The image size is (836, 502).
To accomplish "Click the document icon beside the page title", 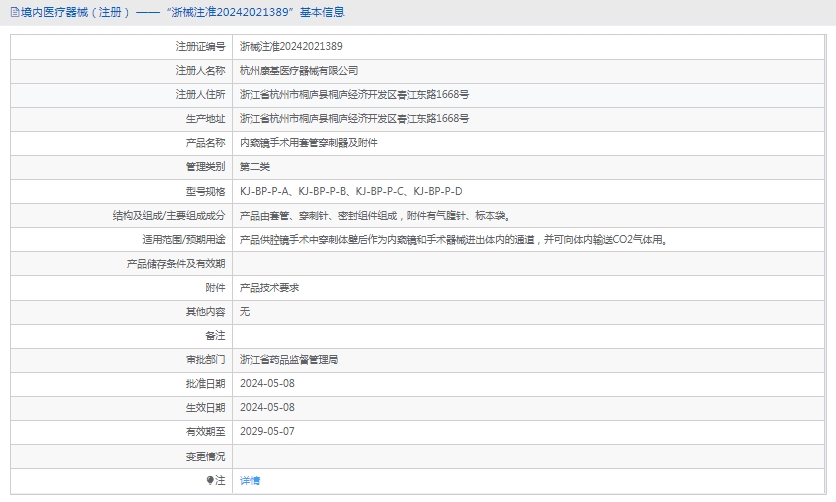I will (14, 12).
